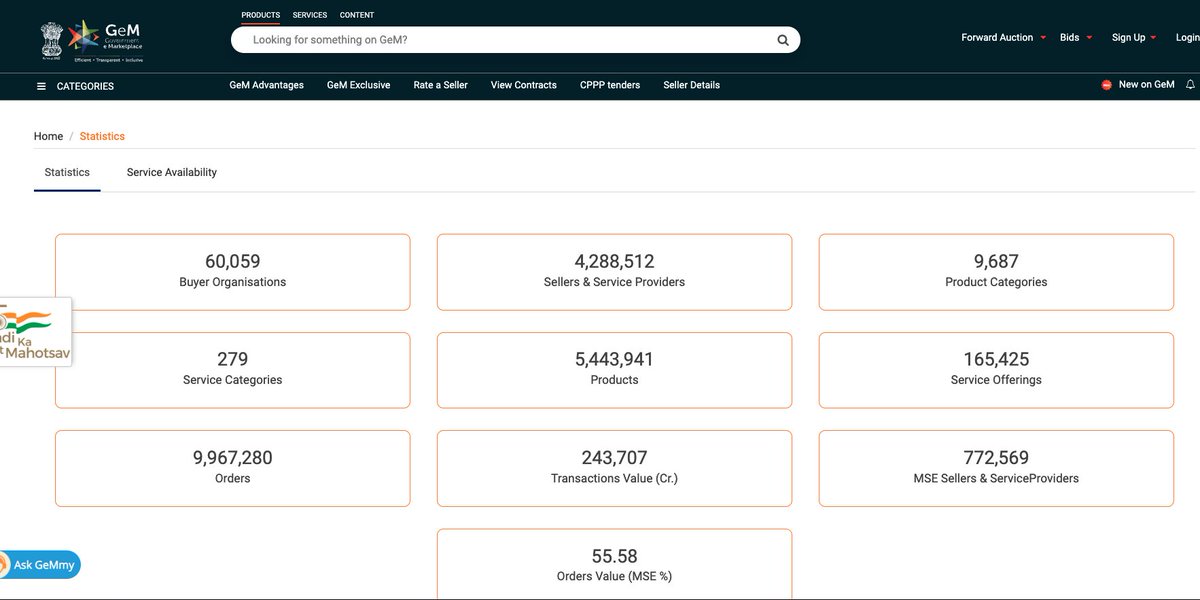
Task: Click the Categories label
Action: pyautogui.click(x=85, y=86)
